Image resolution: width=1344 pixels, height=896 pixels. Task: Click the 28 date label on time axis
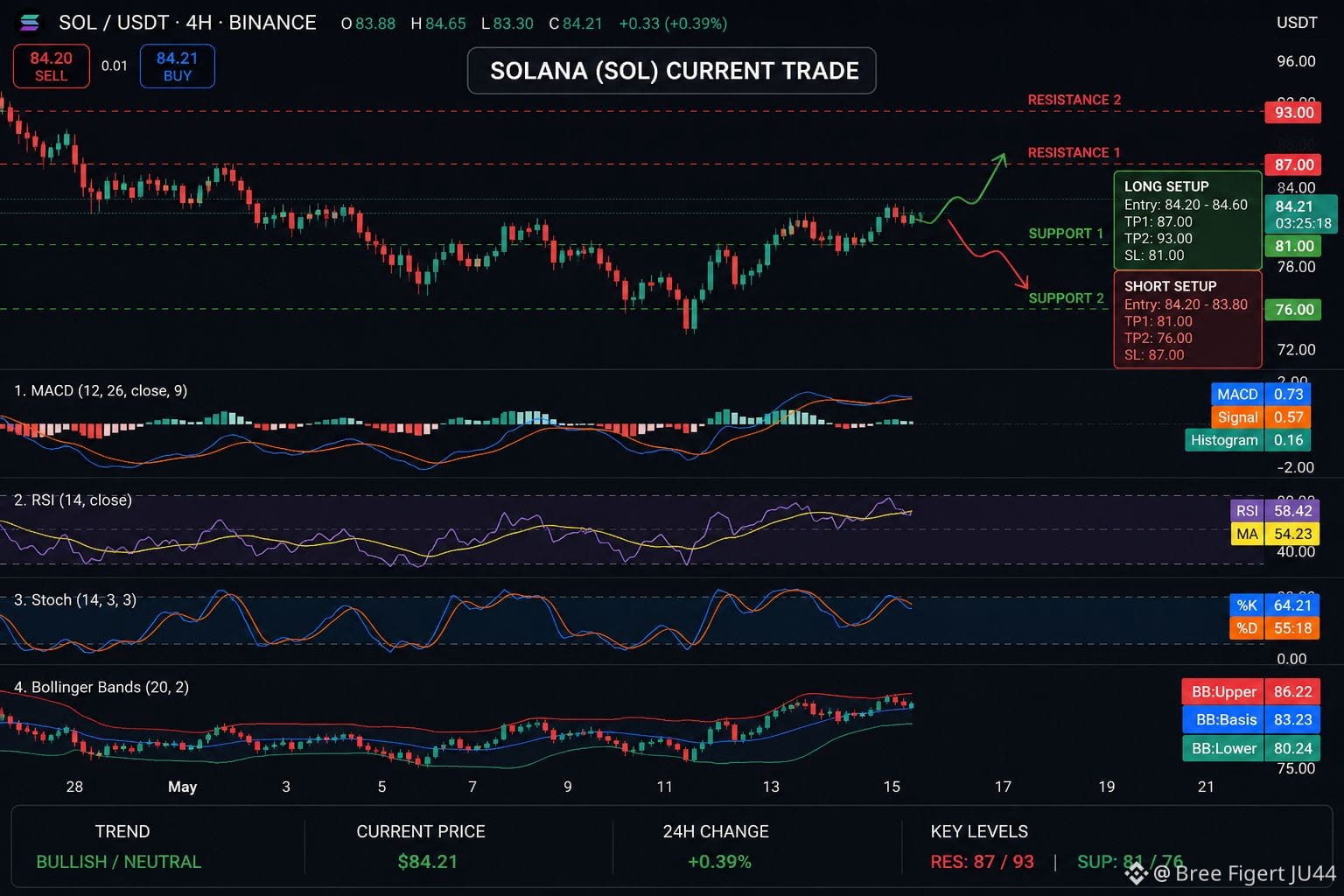[74, 787]
